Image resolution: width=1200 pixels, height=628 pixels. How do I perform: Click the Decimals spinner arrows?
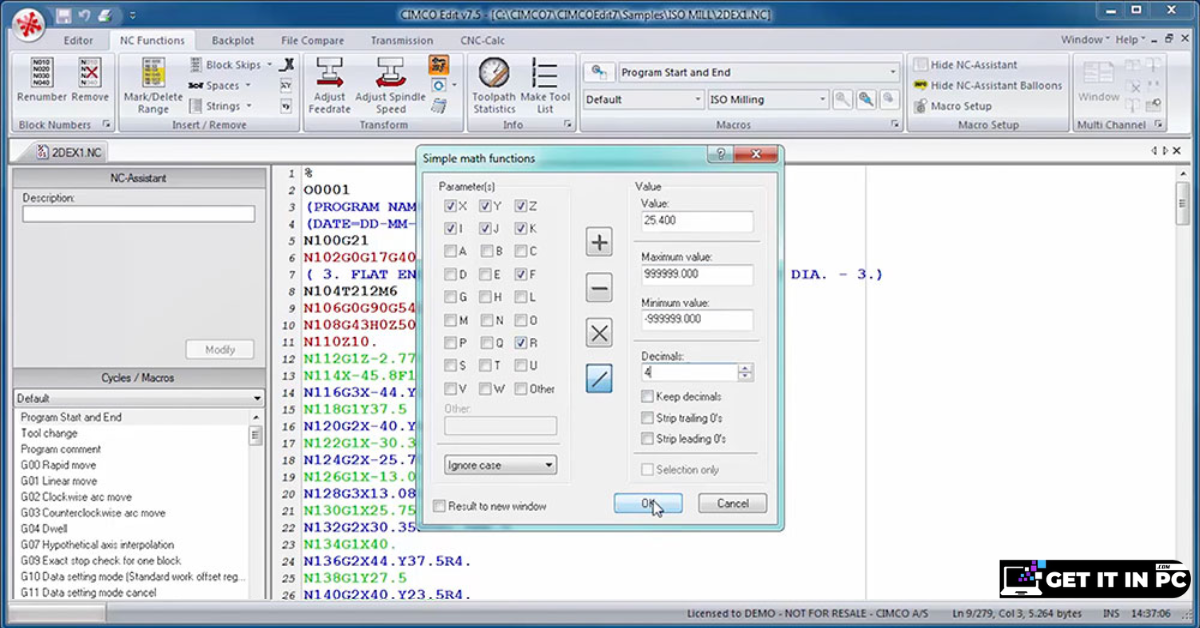[x=745, y=372]
